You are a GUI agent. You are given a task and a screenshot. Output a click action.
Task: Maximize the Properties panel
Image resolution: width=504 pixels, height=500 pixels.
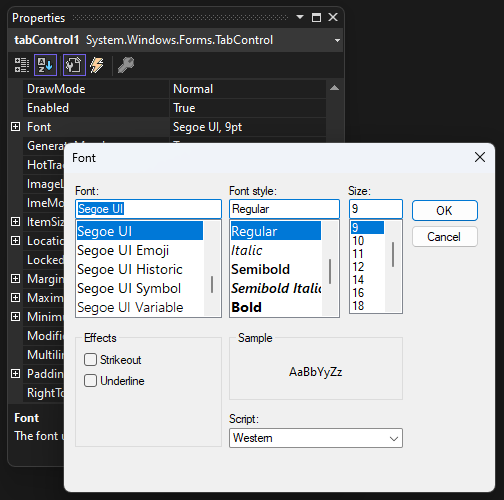tap(316, 17)
